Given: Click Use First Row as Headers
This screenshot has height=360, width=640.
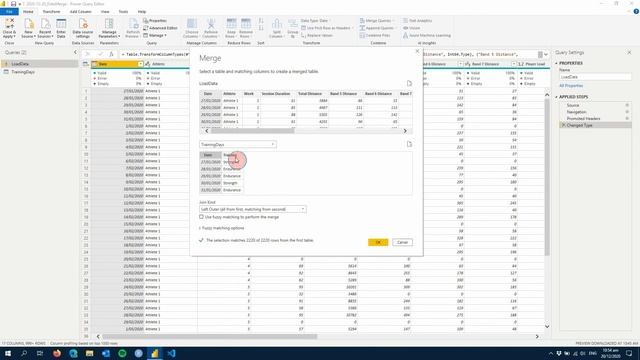Looking at the screenshot, I should click(x=327, y=28).
